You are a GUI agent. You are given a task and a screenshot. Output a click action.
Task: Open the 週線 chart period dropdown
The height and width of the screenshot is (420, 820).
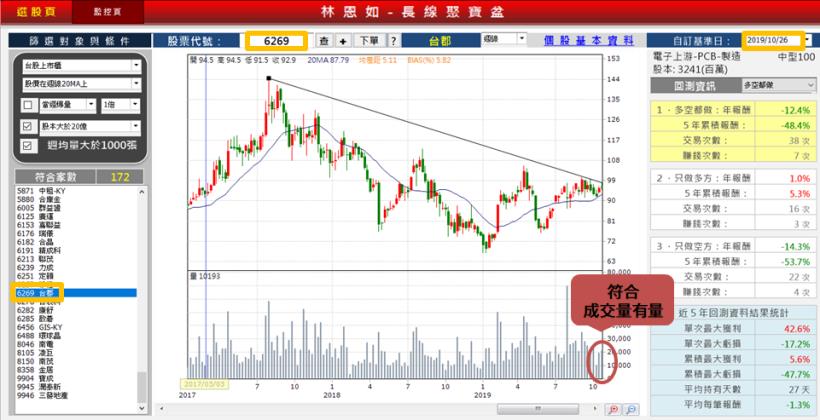pyautogui.click(x=522, y=38)
